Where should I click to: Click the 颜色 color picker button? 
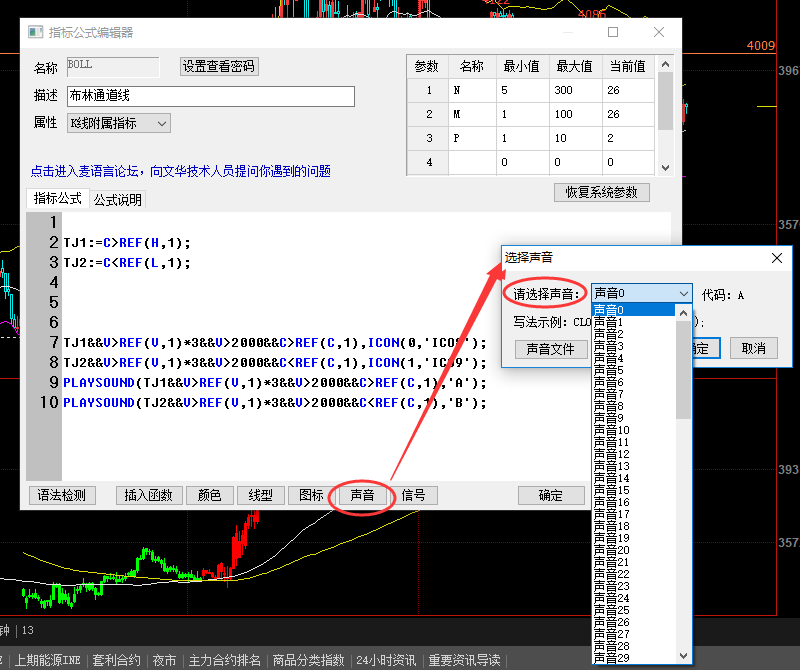[x=210, y=495]
